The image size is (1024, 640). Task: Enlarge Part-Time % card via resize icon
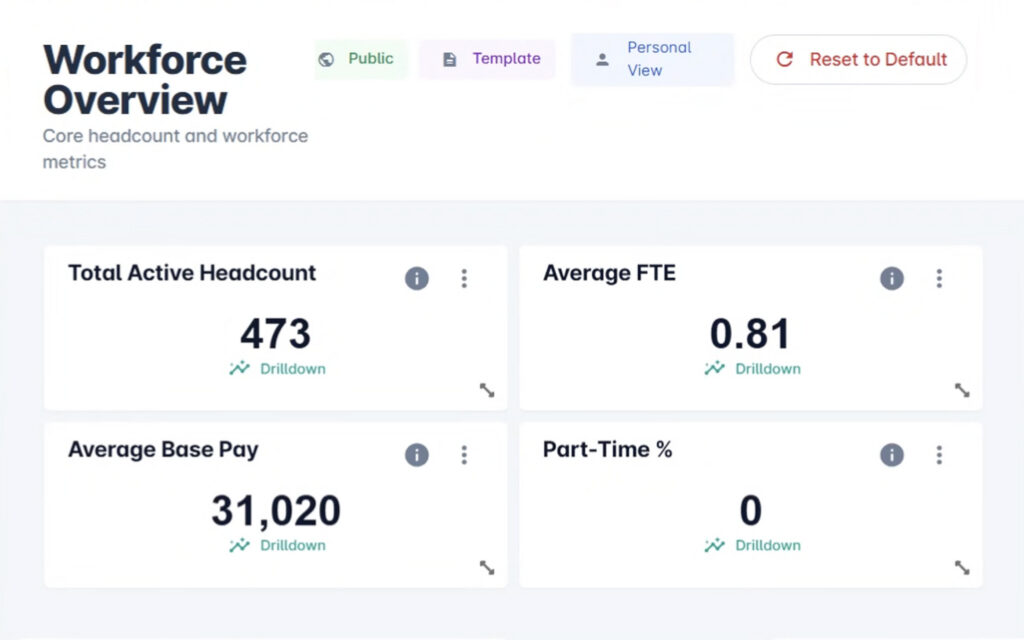(962, 568)
